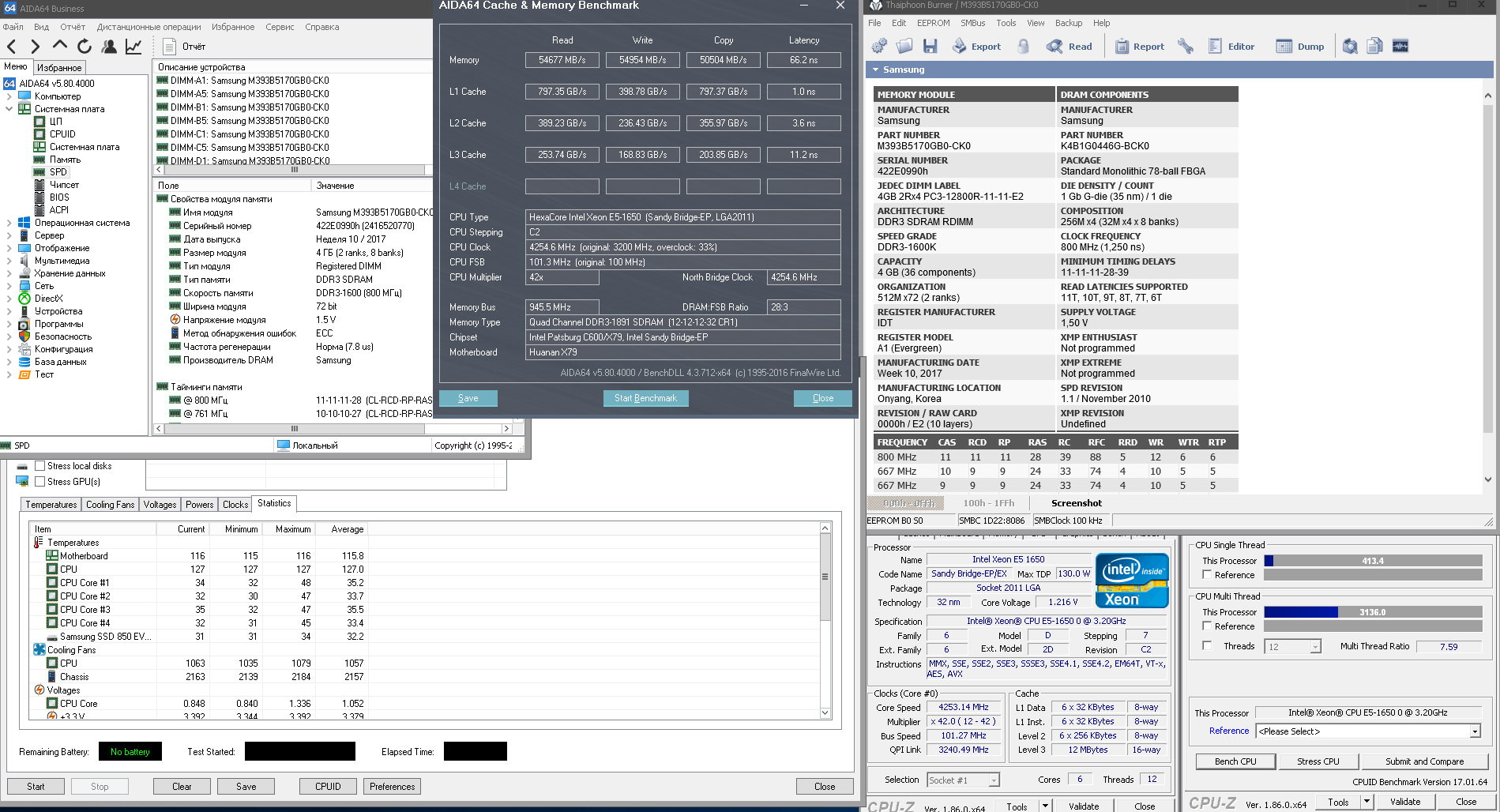Click Export in Thaiphoon Burner toolbar
The height and width of the screenshot is (812, 1500).
pos(976,47)
